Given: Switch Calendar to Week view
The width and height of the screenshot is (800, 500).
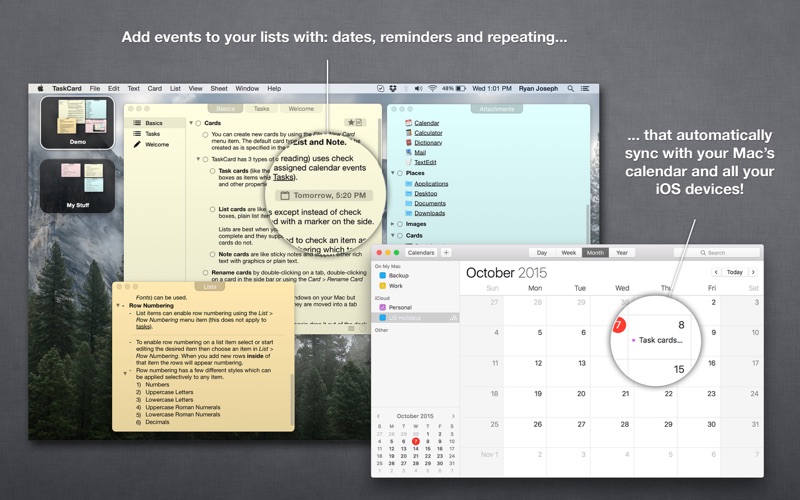Looking at the screenshot, I should [568, 253].
